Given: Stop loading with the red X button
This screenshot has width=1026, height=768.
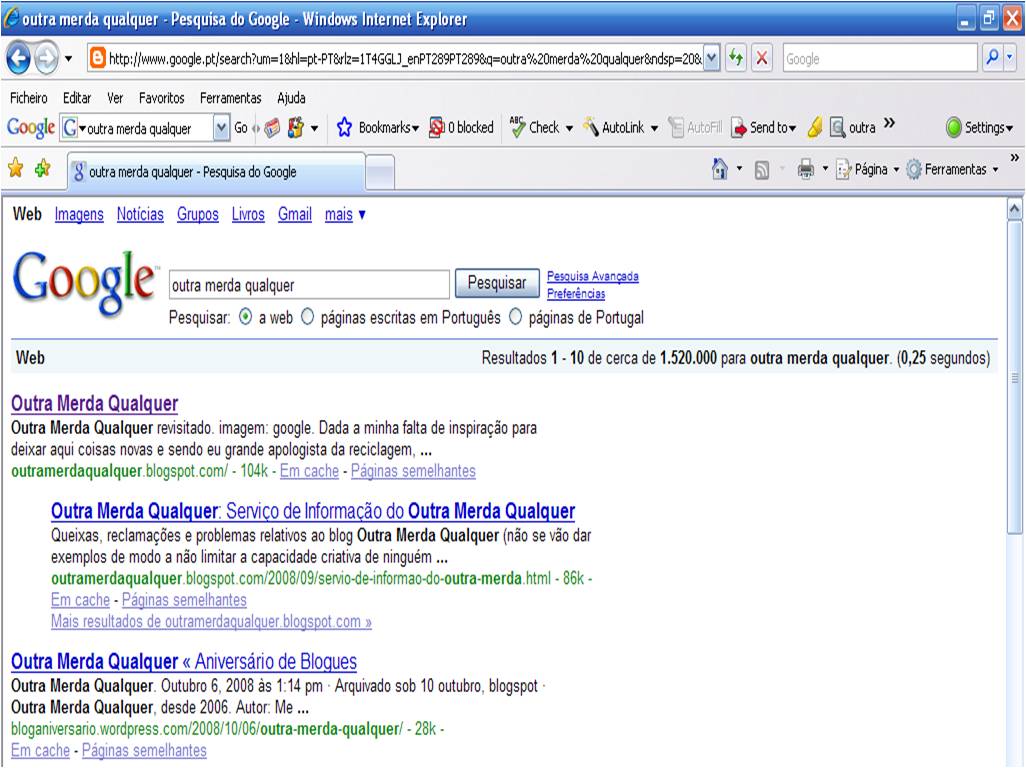Looking at the screenshot, I should click(x=762, y=59).
